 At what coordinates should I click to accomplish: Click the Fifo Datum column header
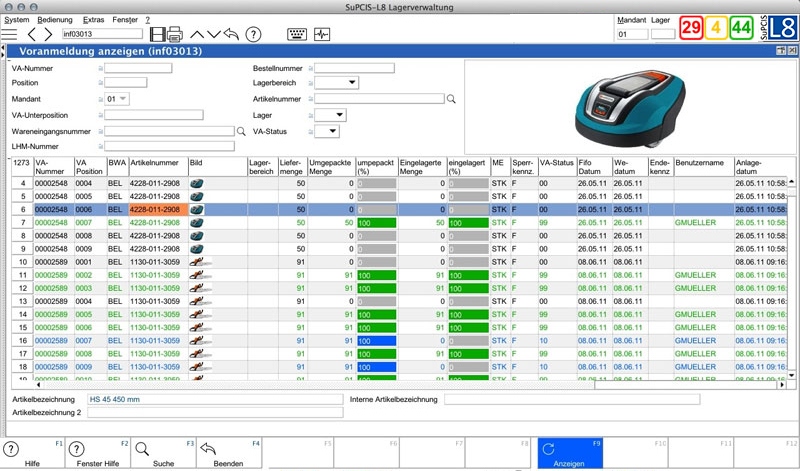[x=594, y=167]
